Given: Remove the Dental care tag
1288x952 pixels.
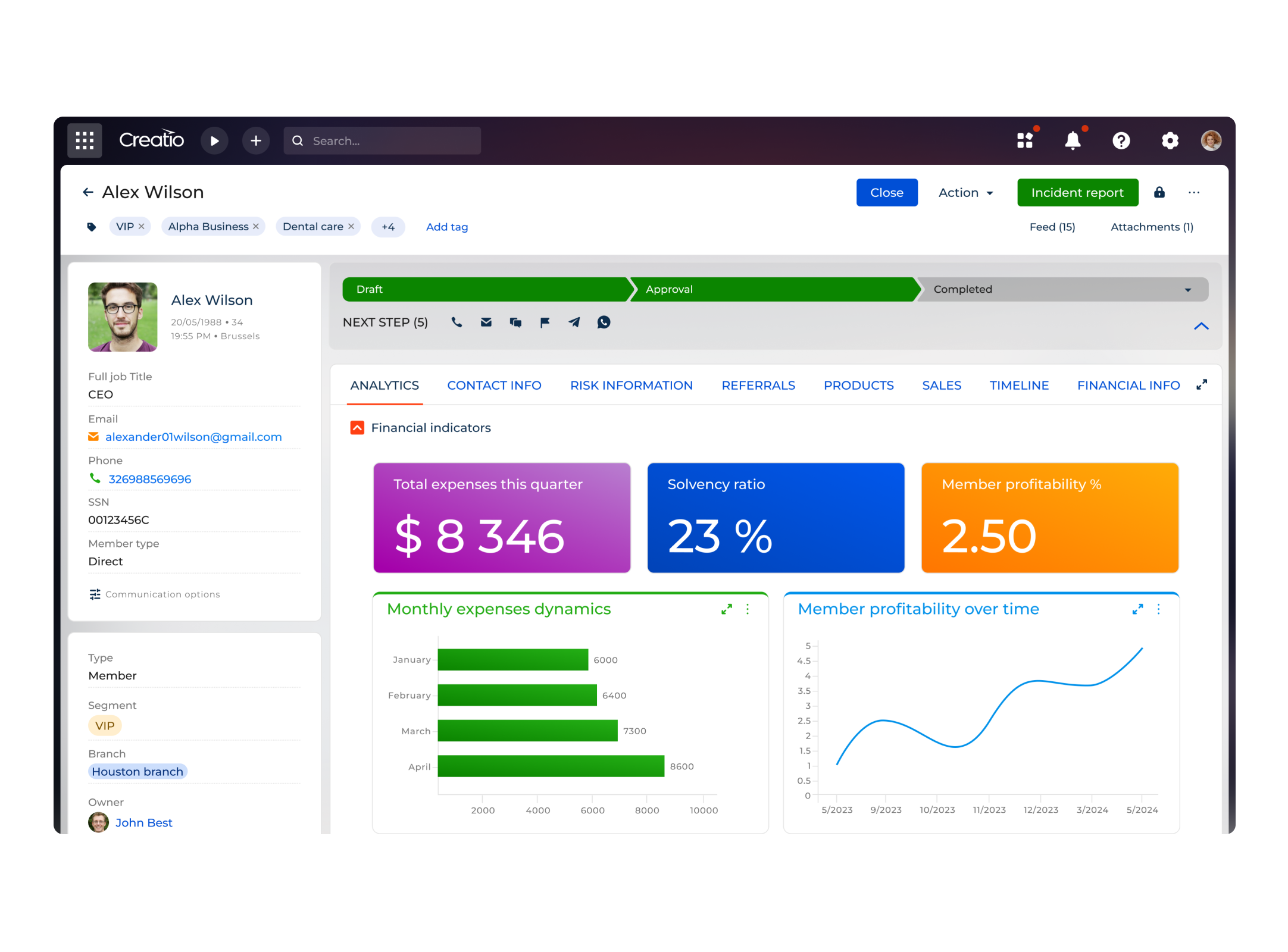Looking at the screenshot, I should [351, 226].
